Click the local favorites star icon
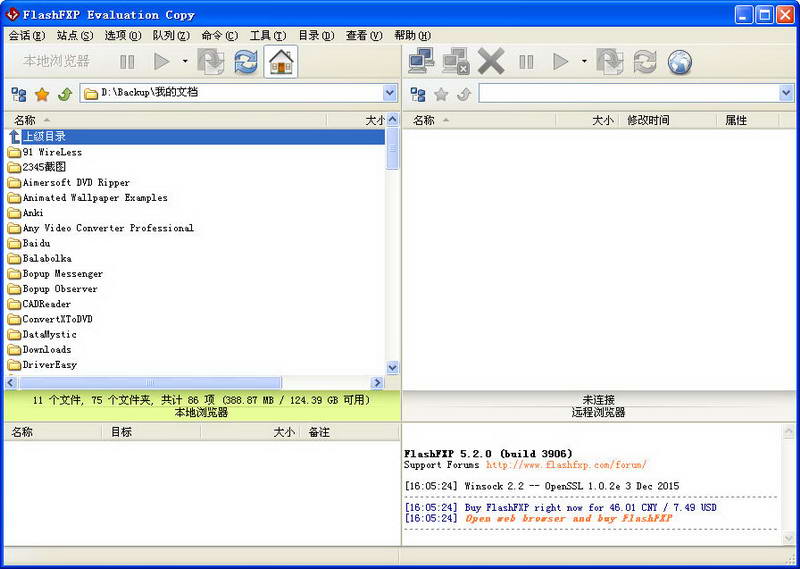800x569 pixels. (42, 94)
